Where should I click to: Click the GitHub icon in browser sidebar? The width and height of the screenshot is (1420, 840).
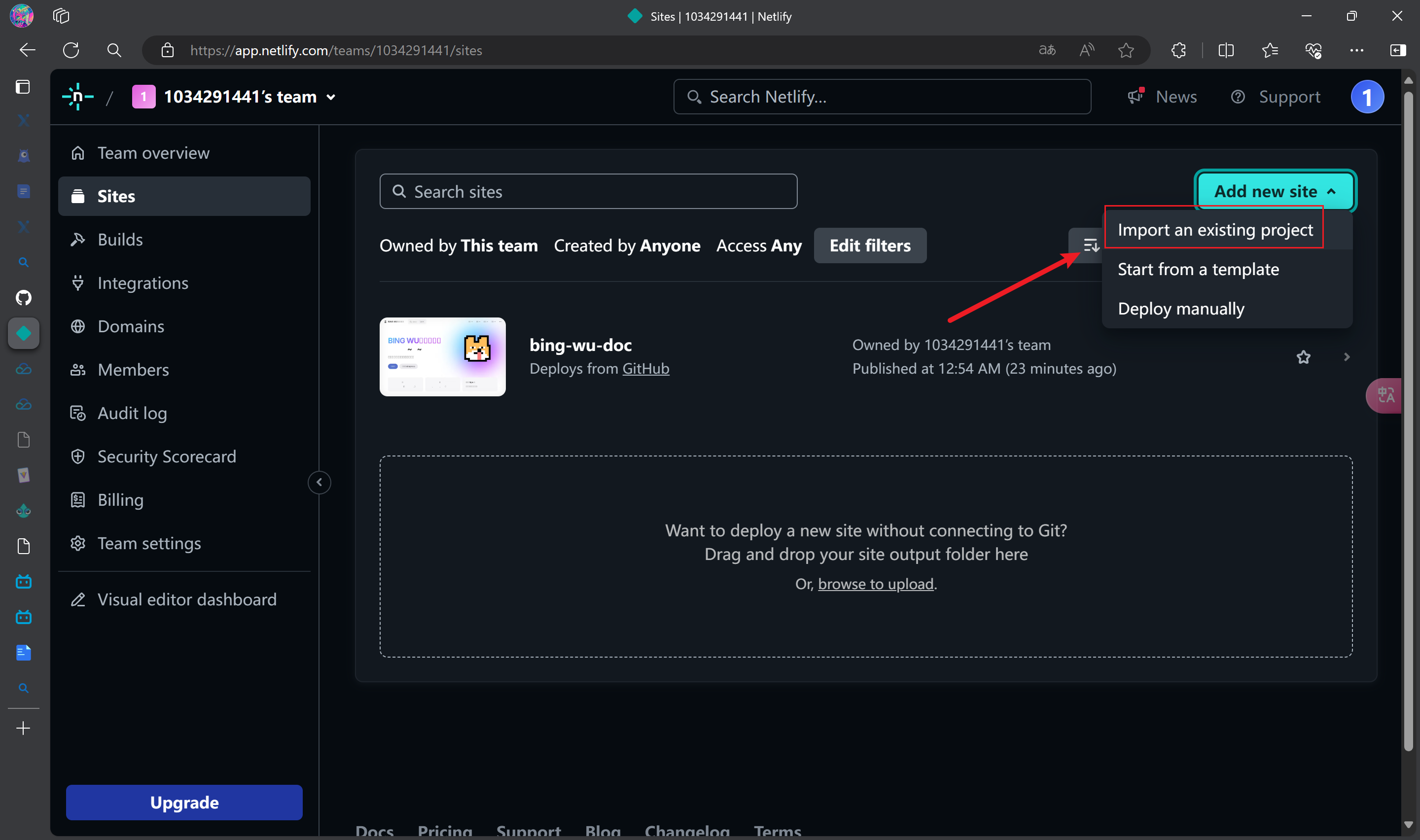pyautogui.click(x=23, y=297)
